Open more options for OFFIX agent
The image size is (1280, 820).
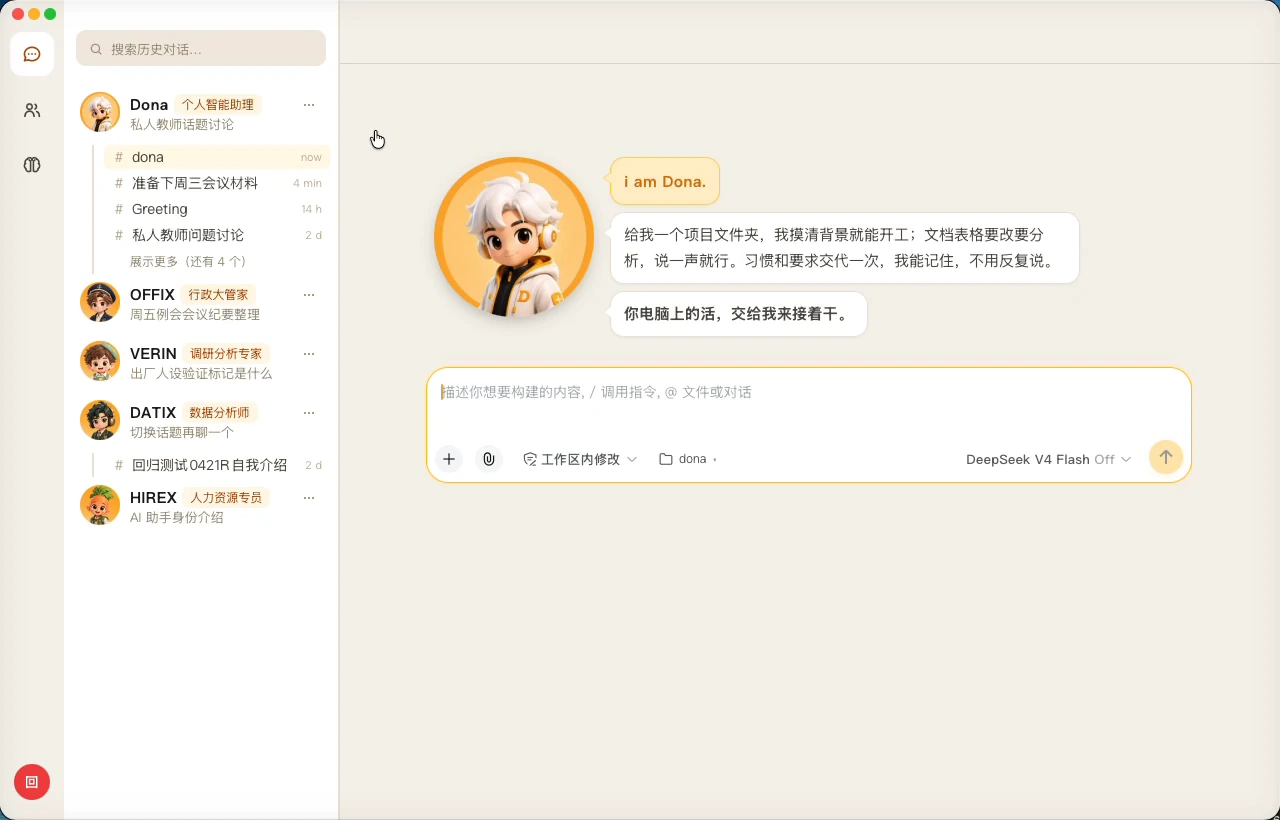(309, 295)
